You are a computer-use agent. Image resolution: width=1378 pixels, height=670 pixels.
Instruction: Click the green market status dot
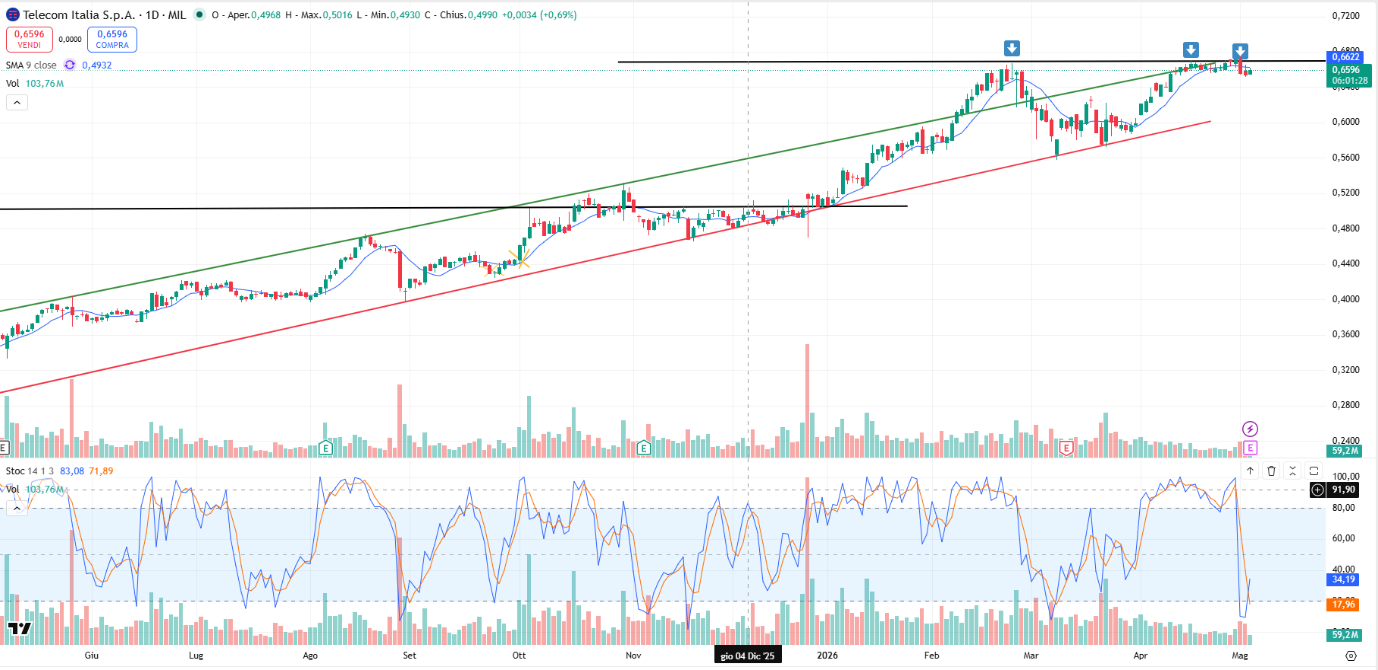(201, 15)
